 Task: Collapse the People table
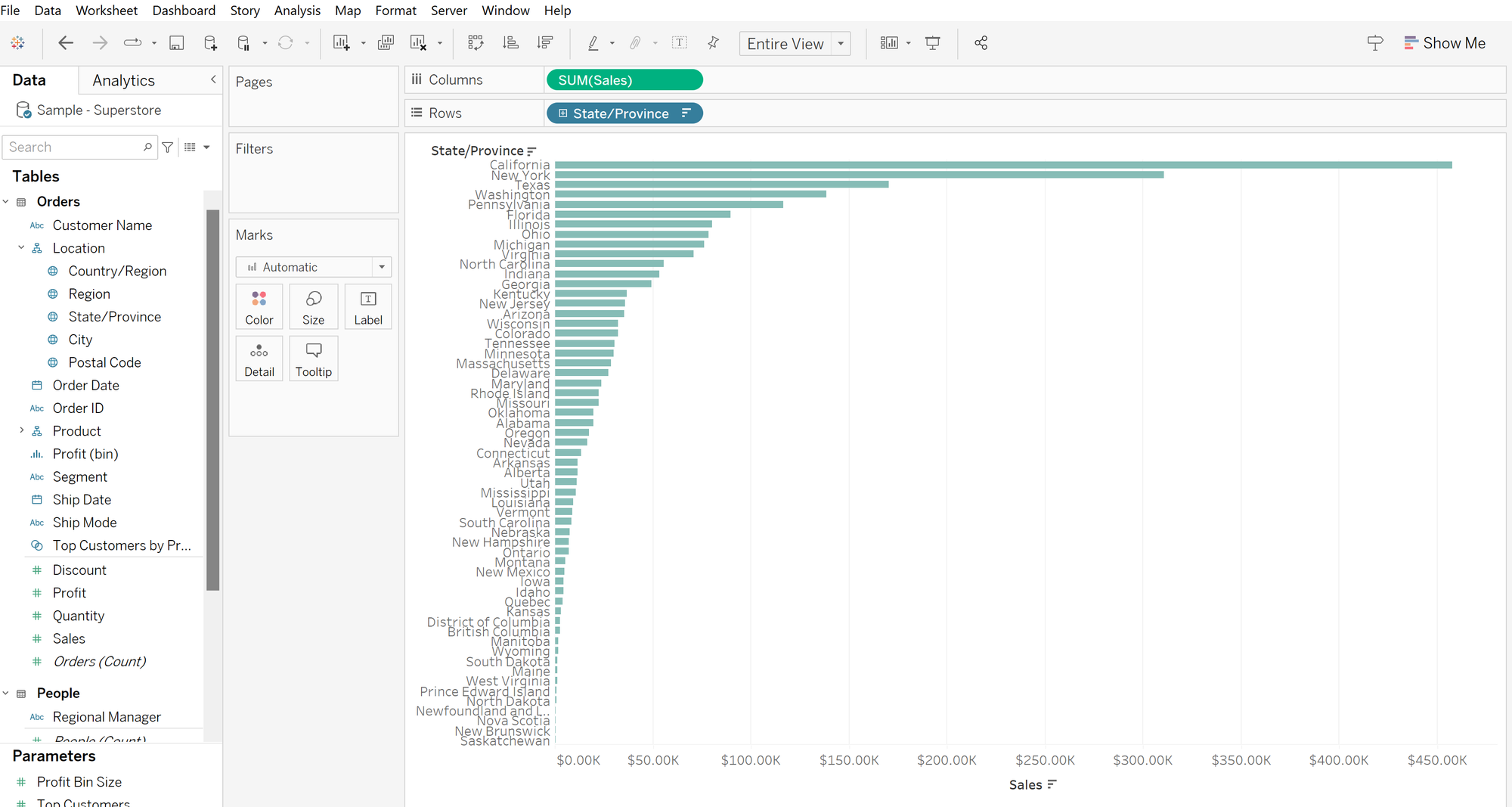[6, 693]
